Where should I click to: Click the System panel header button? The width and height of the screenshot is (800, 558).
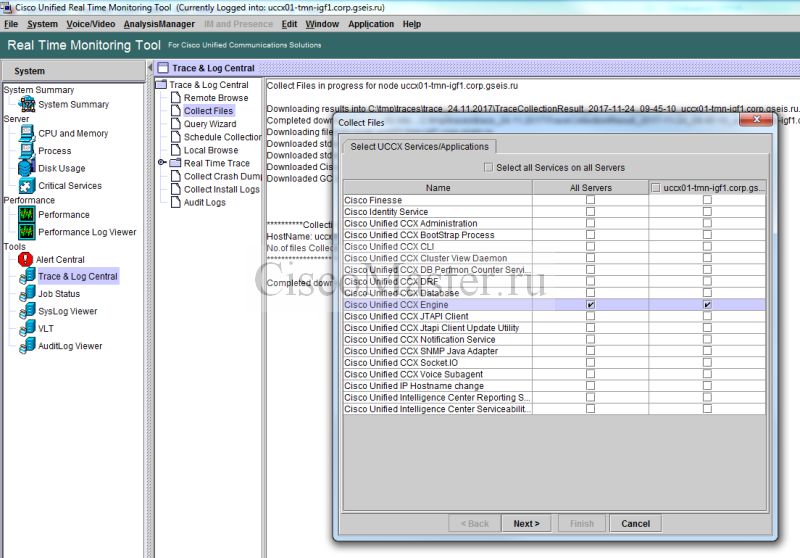pos(73,71)
